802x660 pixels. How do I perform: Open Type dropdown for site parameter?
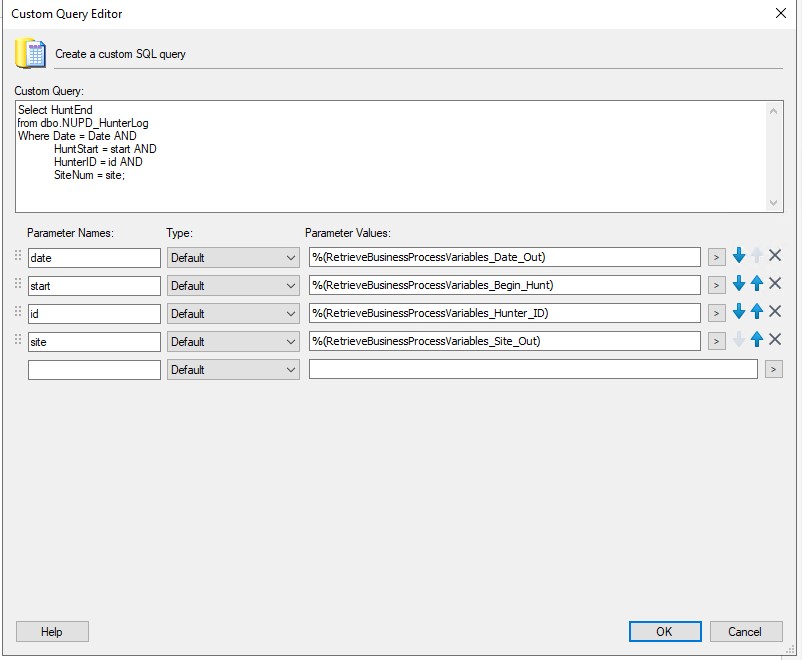tap(233, 341)
